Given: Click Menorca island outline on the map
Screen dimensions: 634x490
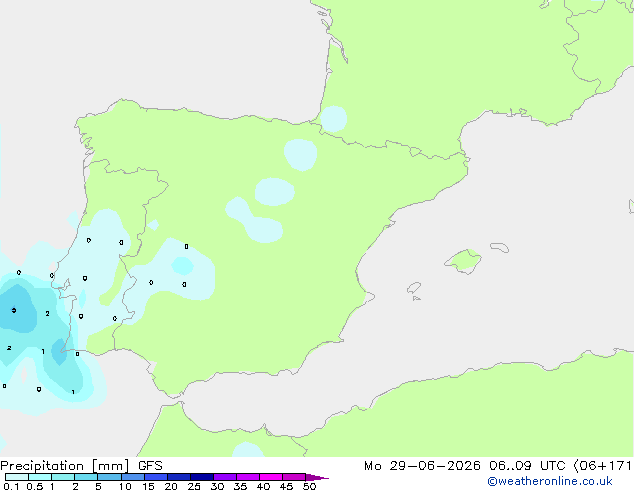Looking at the screenshot, I should (500, 247).
